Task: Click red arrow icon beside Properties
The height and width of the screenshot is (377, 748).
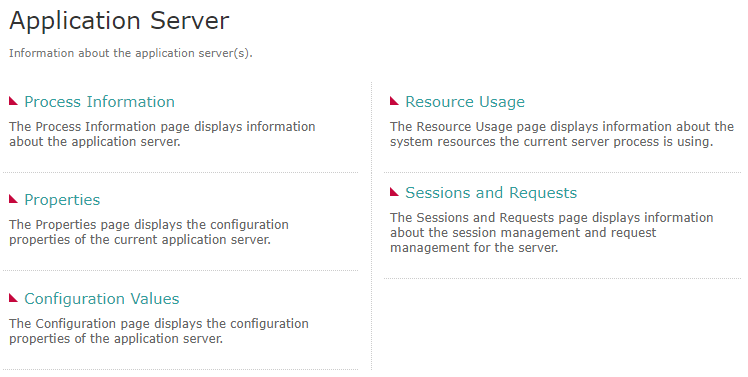Action: tap(13, 199)
